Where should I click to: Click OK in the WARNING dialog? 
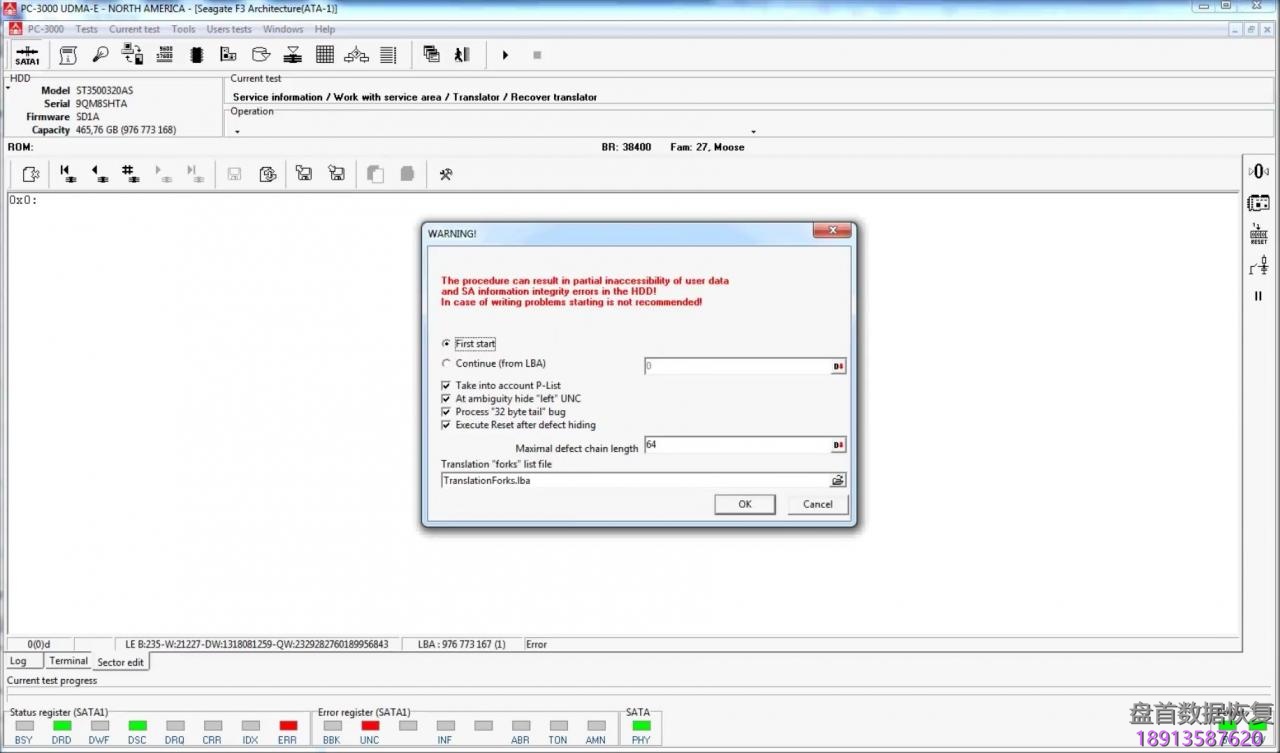coord(744,504)
